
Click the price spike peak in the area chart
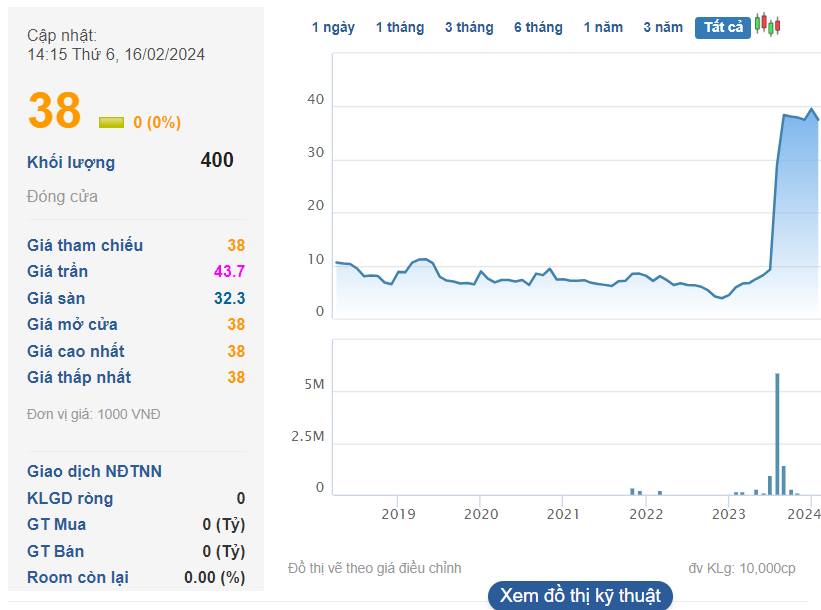pos(812,107)
